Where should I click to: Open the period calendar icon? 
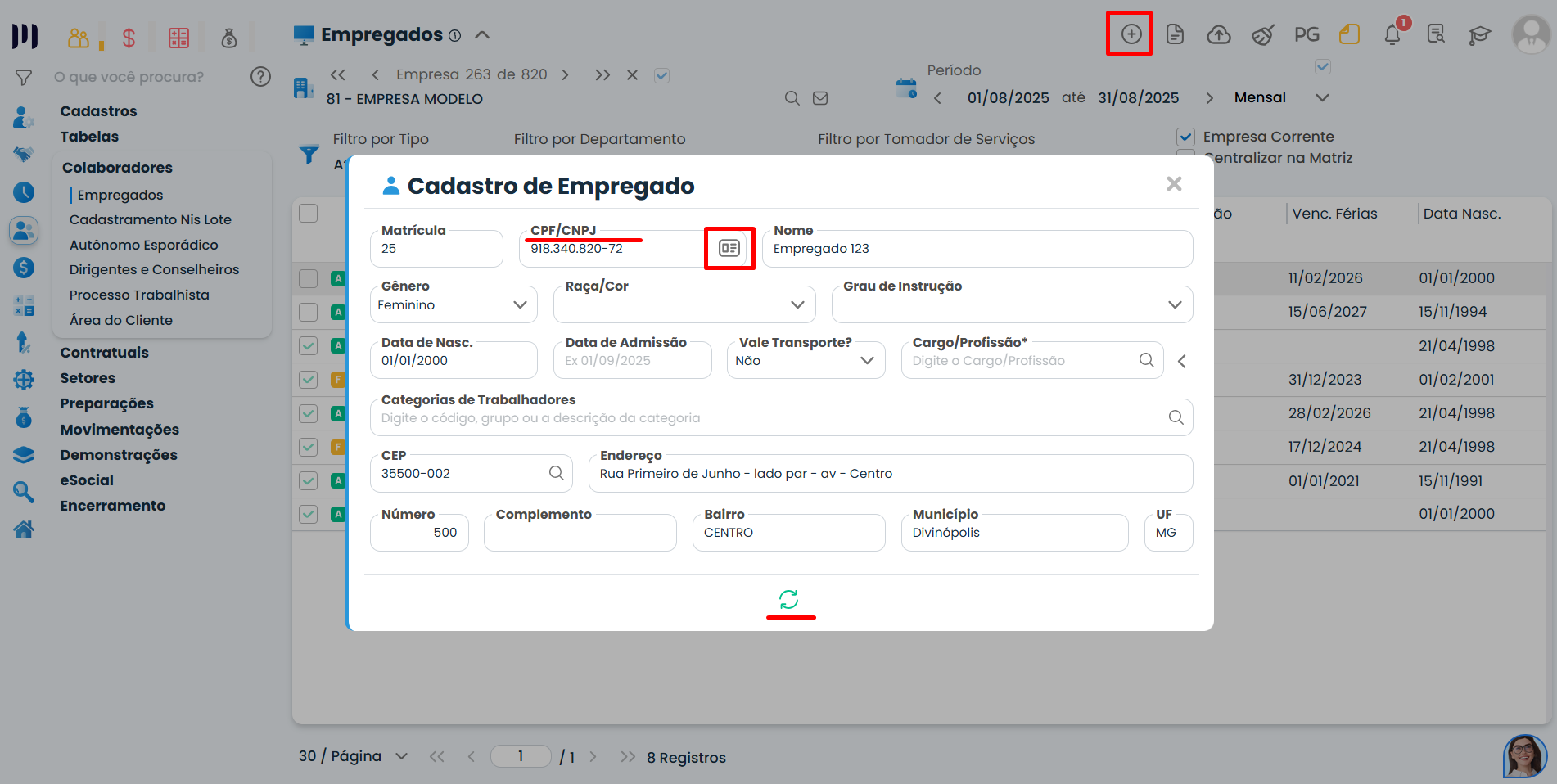(x=906, y=88)
